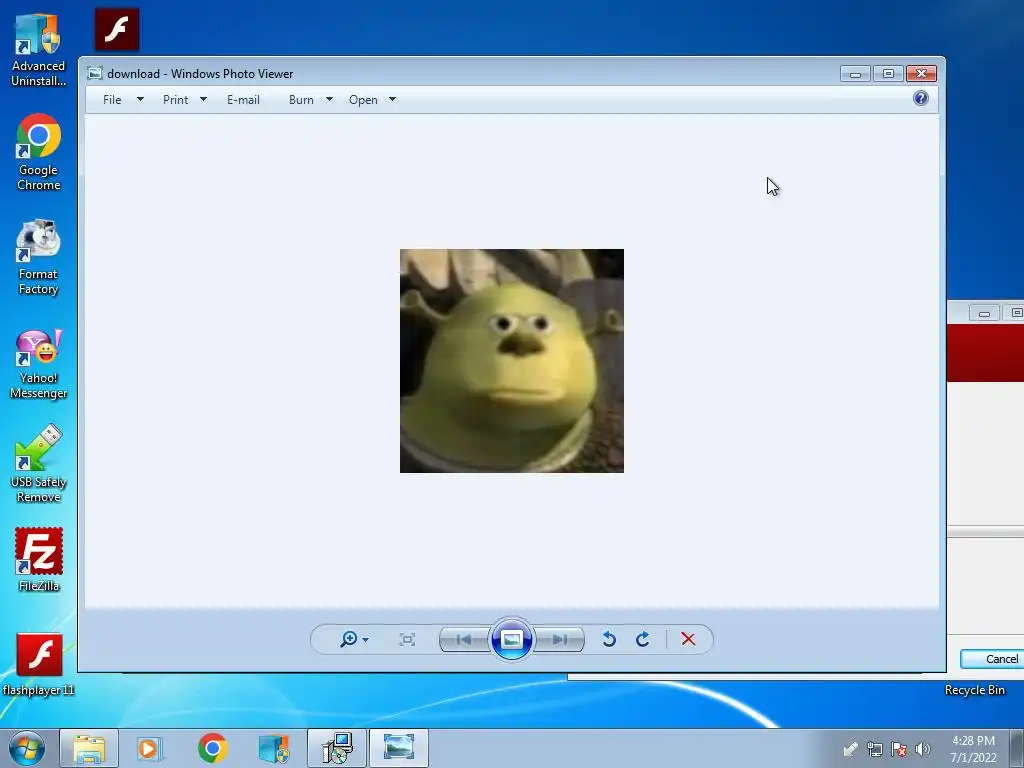Select the Yahoo! Messenger desktop icon
Viewport: 1024px width, 768px height.
click(39, 364)
